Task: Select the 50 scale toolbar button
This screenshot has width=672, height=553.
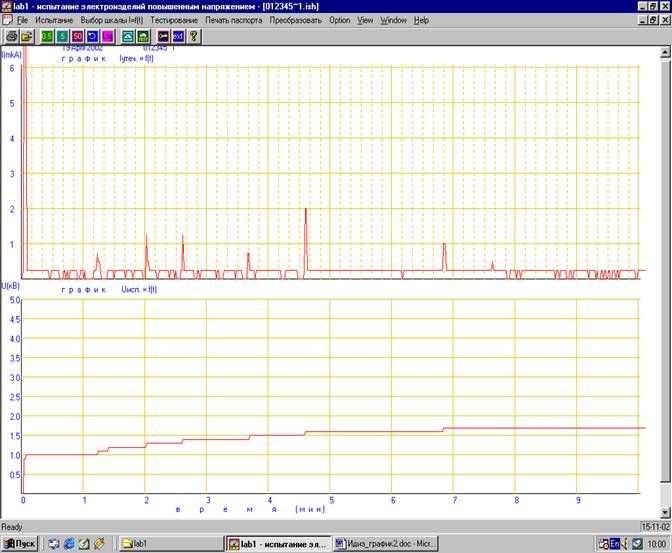Action: [77, 36]
